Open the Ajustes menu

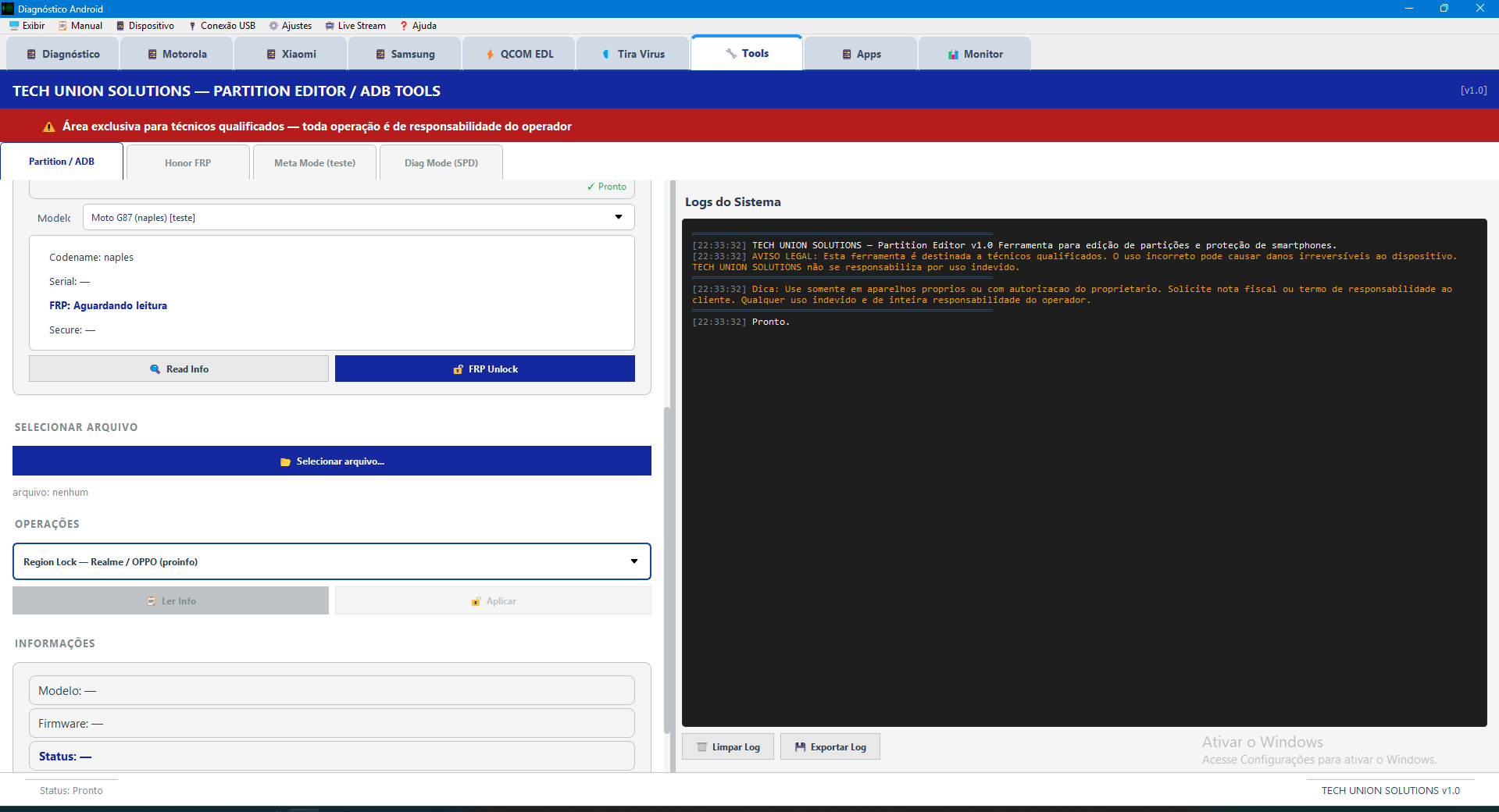(x=290, y=26)
